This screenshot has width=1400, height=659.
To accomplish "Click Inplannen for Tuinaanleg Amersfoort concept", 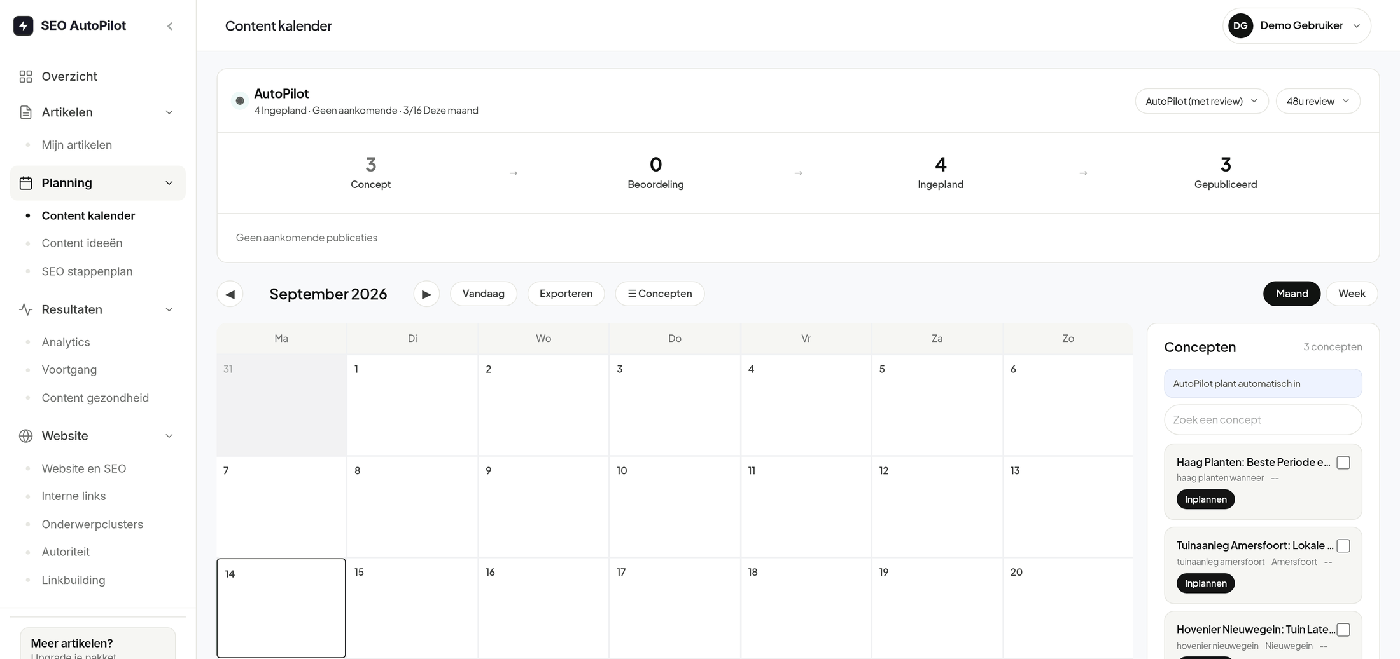I will click(1206, 584).
